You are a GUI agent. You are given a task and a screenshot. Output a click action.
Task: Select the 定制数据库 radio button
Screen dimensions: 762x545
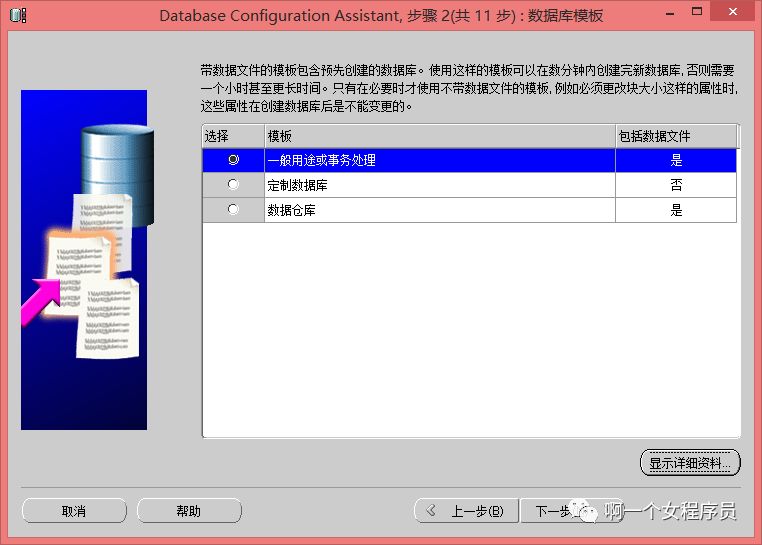[x=233, y=185]
